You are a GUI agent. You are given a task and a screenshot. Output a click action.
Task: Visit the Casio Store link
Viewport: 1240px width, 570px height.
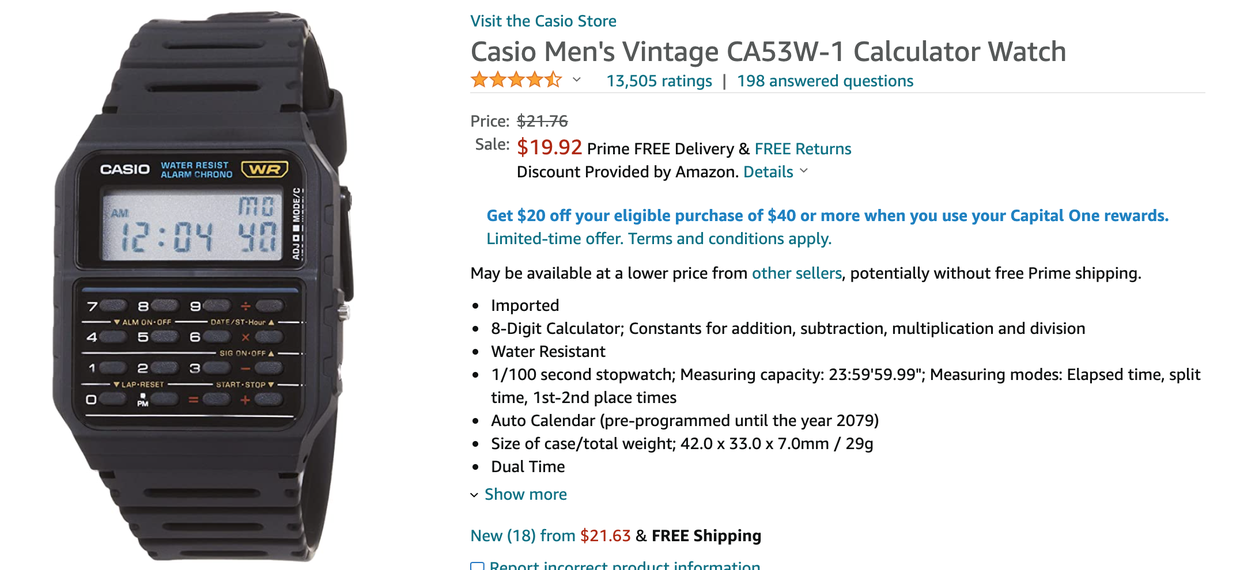[543, 21]
